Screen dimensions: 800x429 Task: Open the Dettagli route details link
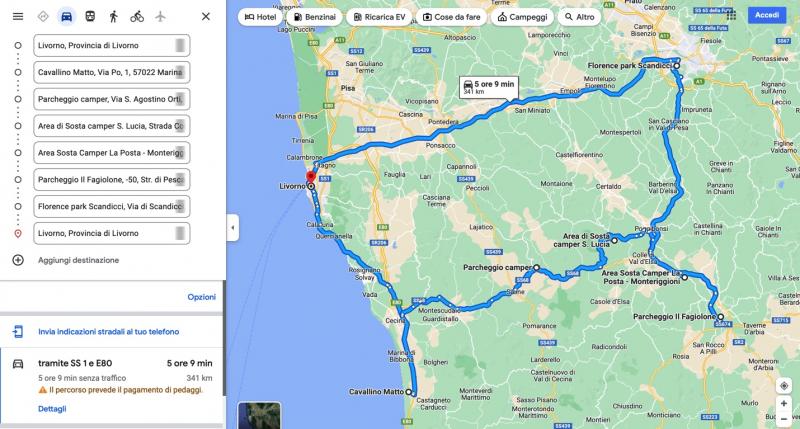tap(52, 409)
